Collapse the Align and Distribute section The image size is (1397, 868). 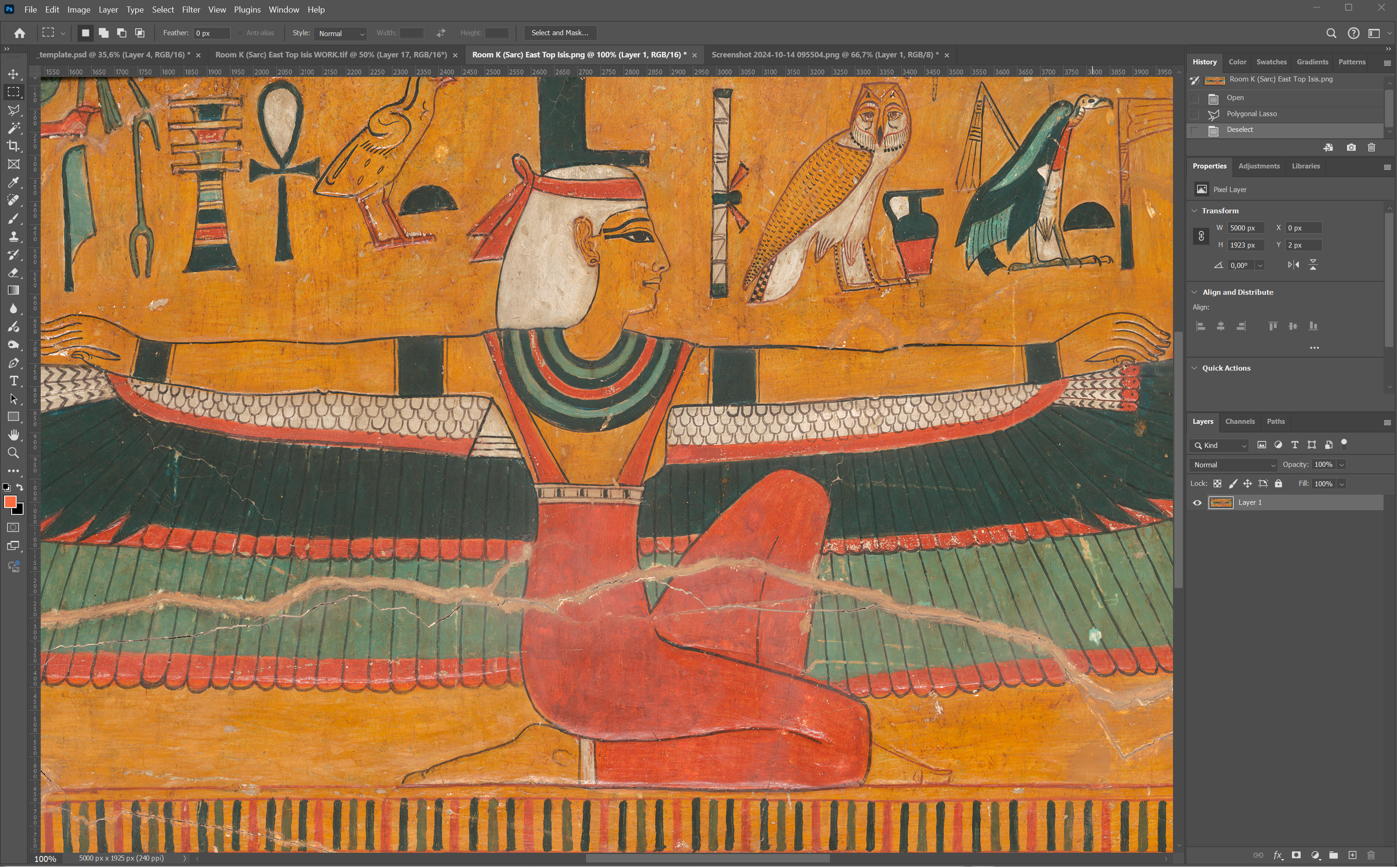point(1195,292)
